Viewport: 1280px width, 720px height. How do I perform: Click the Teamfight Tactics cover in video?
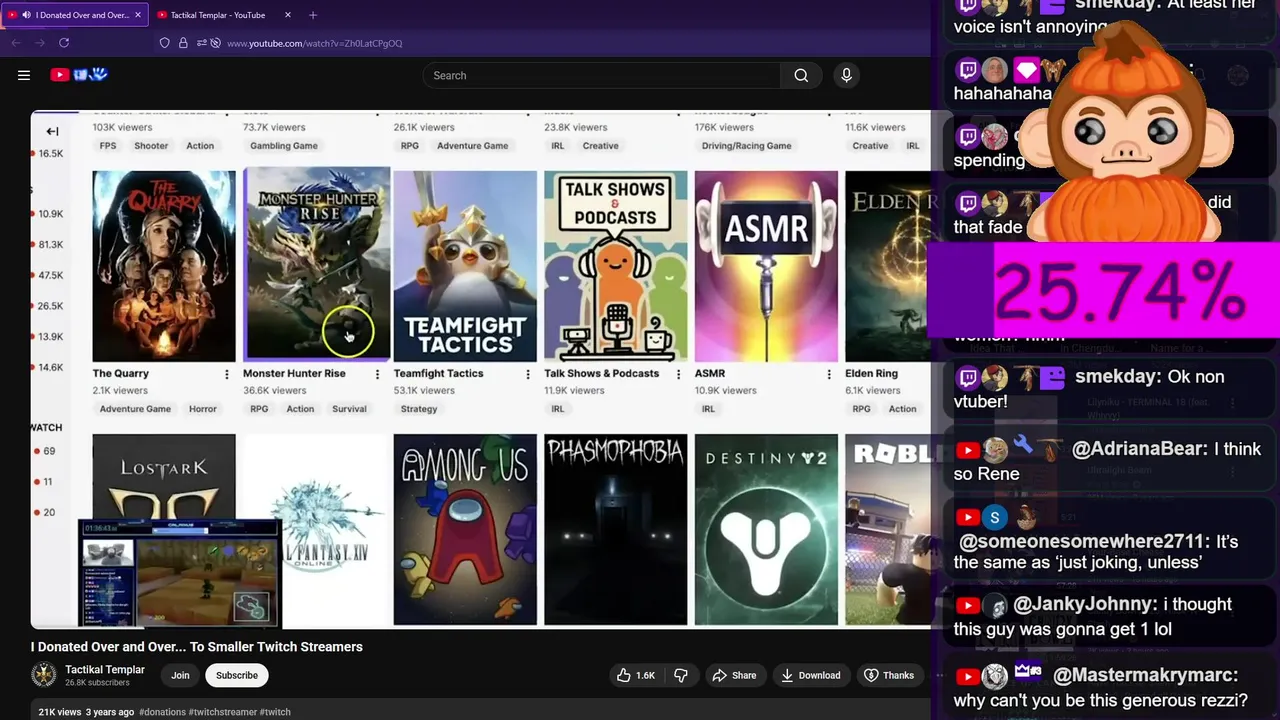pyautogui.click(x=465, y=266)
